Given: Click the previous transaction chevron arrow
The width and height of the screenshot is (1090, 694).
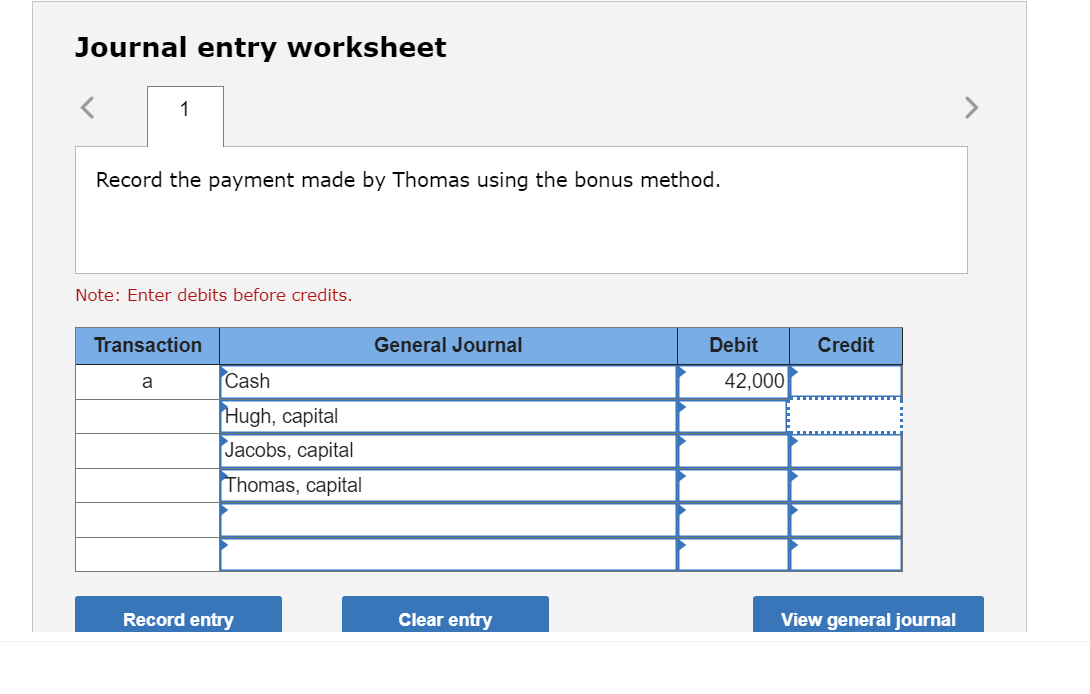Looking at the screenshot, I should (86, 107).
